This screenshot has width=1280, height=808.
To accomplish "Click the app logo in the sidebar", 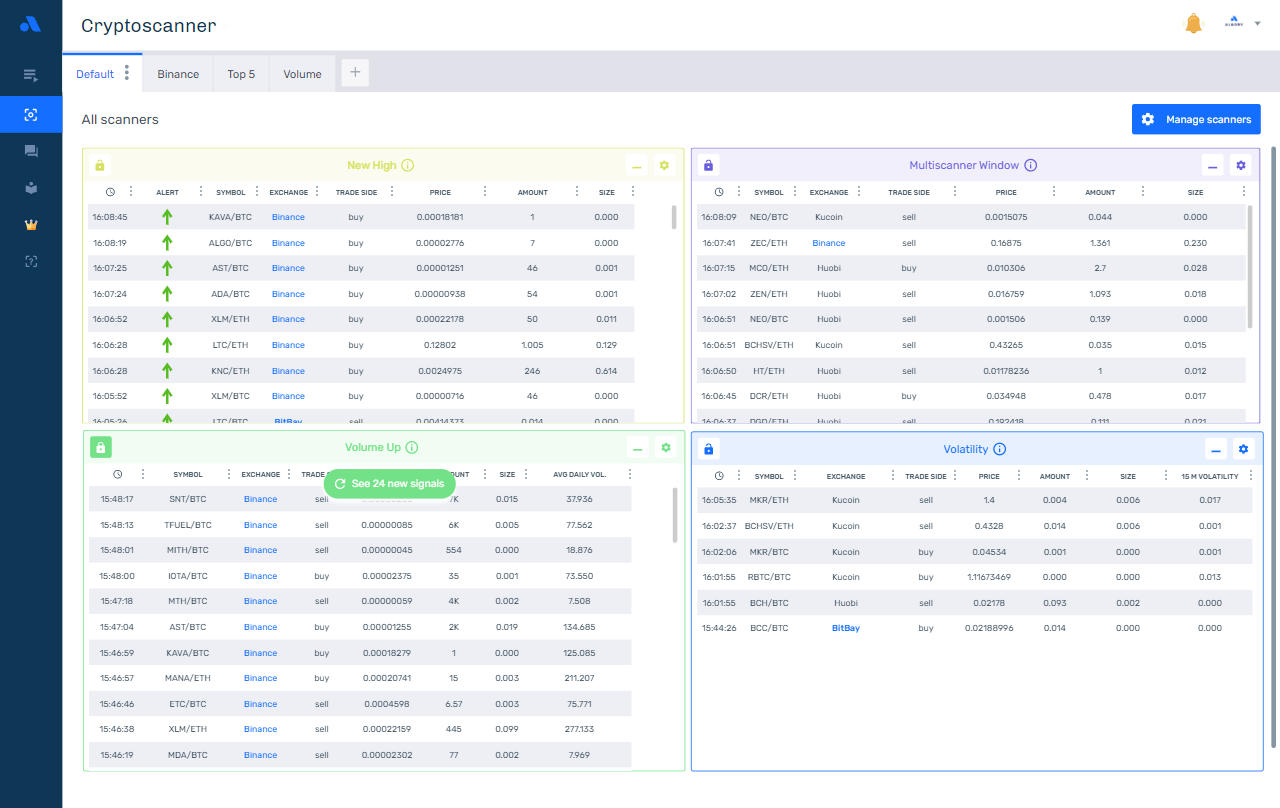I will 30,24.
